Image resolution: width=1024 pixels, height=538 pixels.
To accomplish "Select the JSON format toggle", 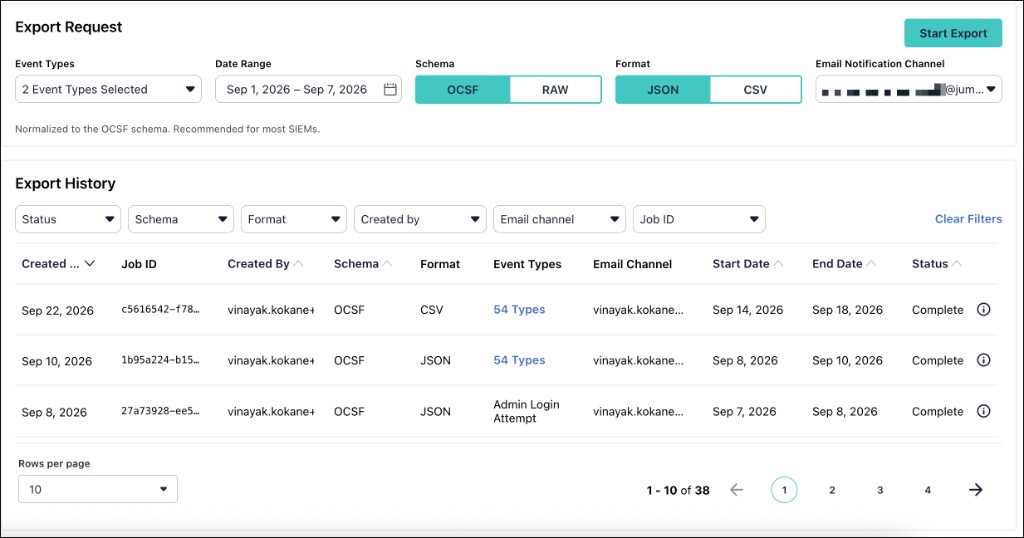I will (663, 89).
